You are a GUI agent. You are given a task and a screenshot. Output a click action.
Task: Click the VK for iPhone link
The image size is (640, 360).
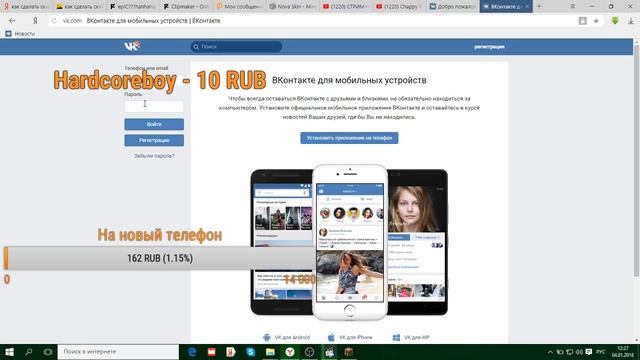point(350,338)
